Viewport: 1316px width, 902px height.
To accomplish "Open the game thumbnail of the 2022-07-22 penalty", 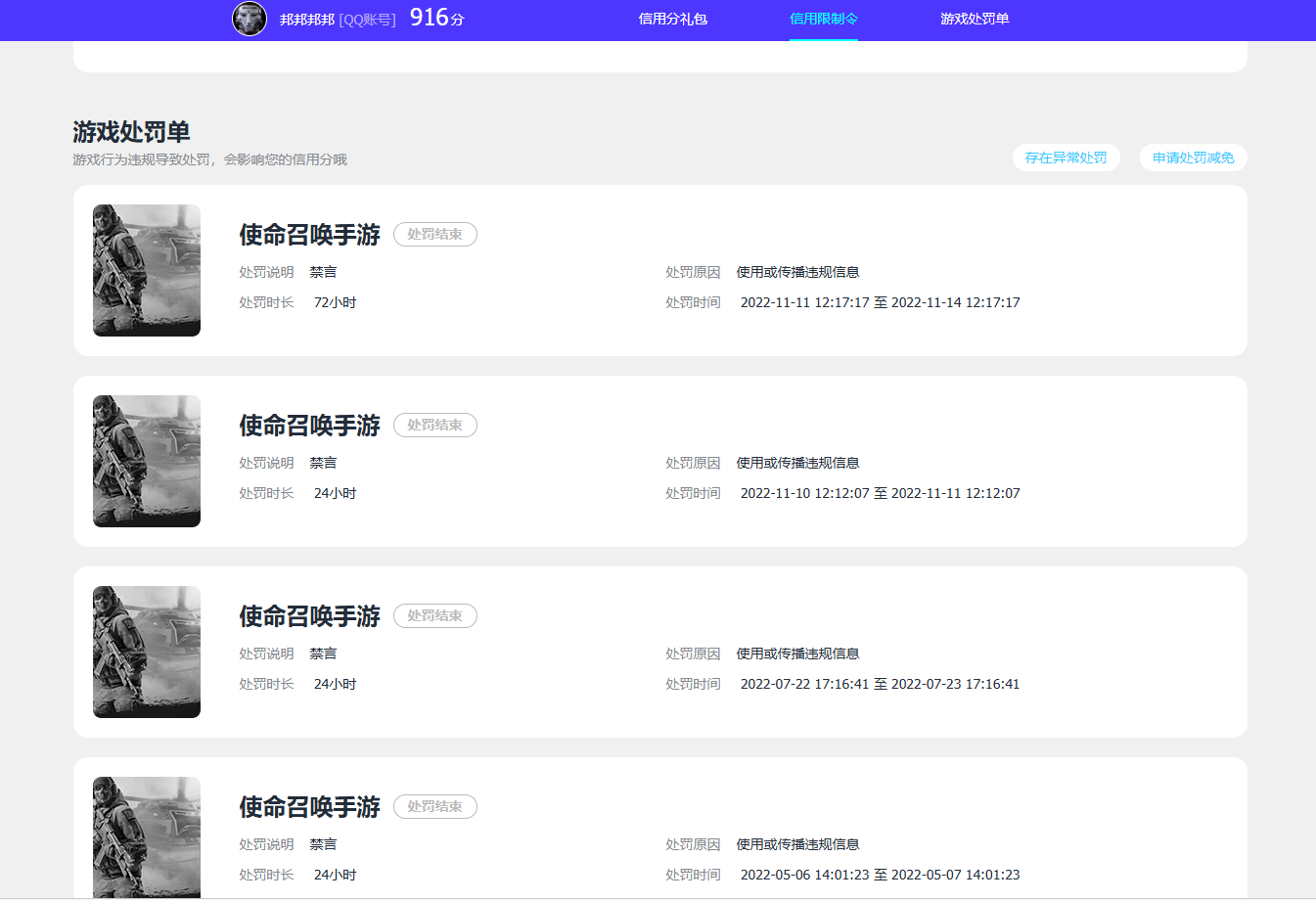I will coord(147,652).
